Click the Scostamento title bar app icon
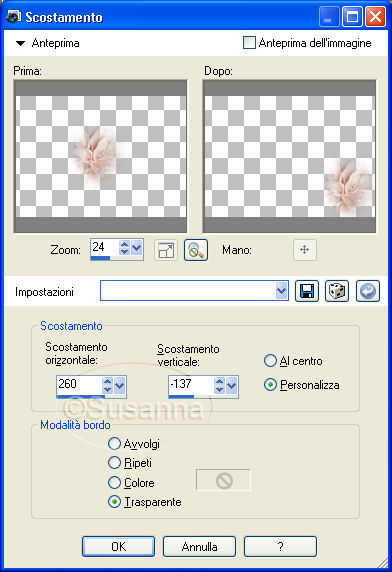Screen dimensions: 392x572 [x=14, y=17]
